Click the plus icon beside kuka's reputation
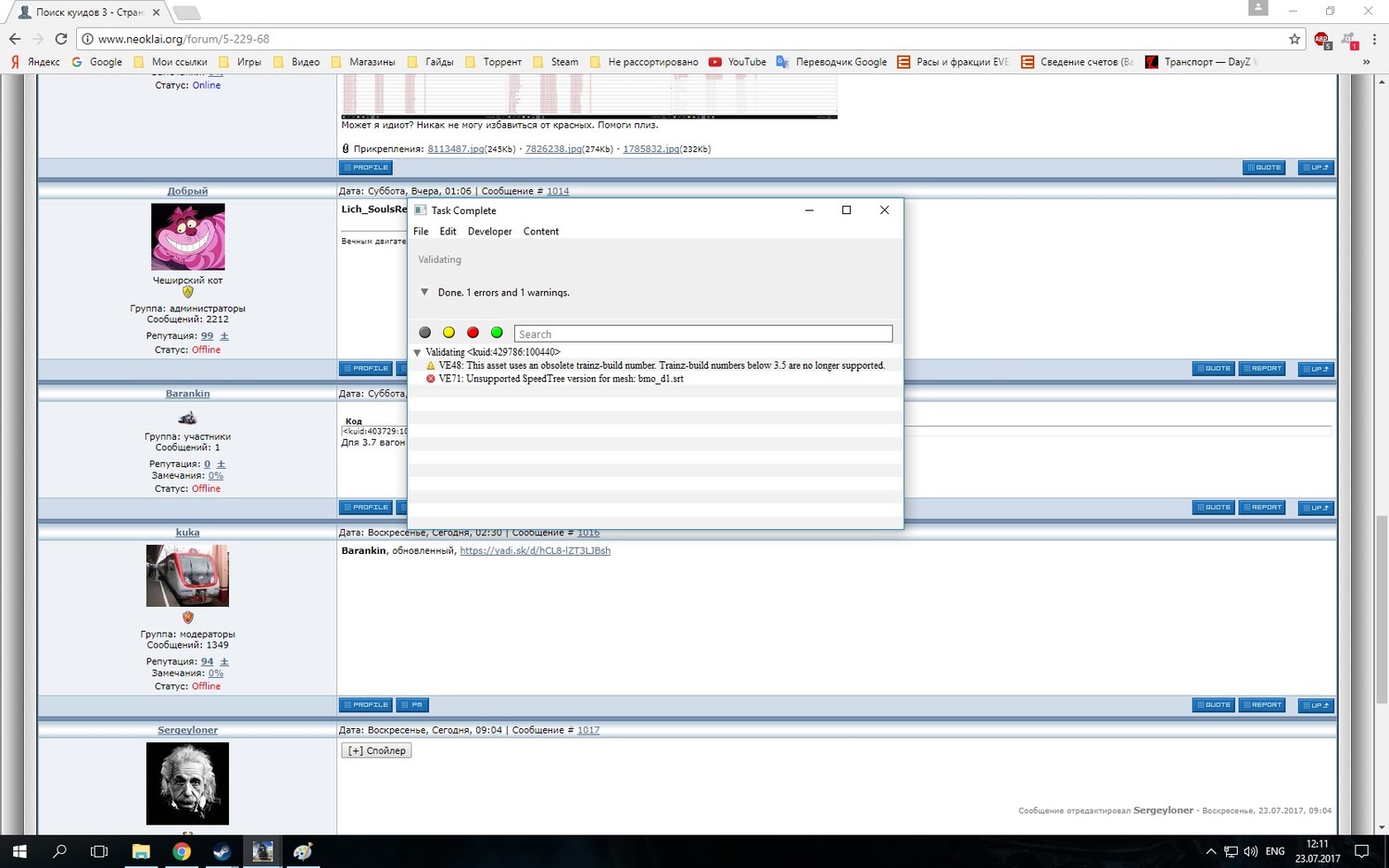This screenshot has height=868, width=1389. 224,661
